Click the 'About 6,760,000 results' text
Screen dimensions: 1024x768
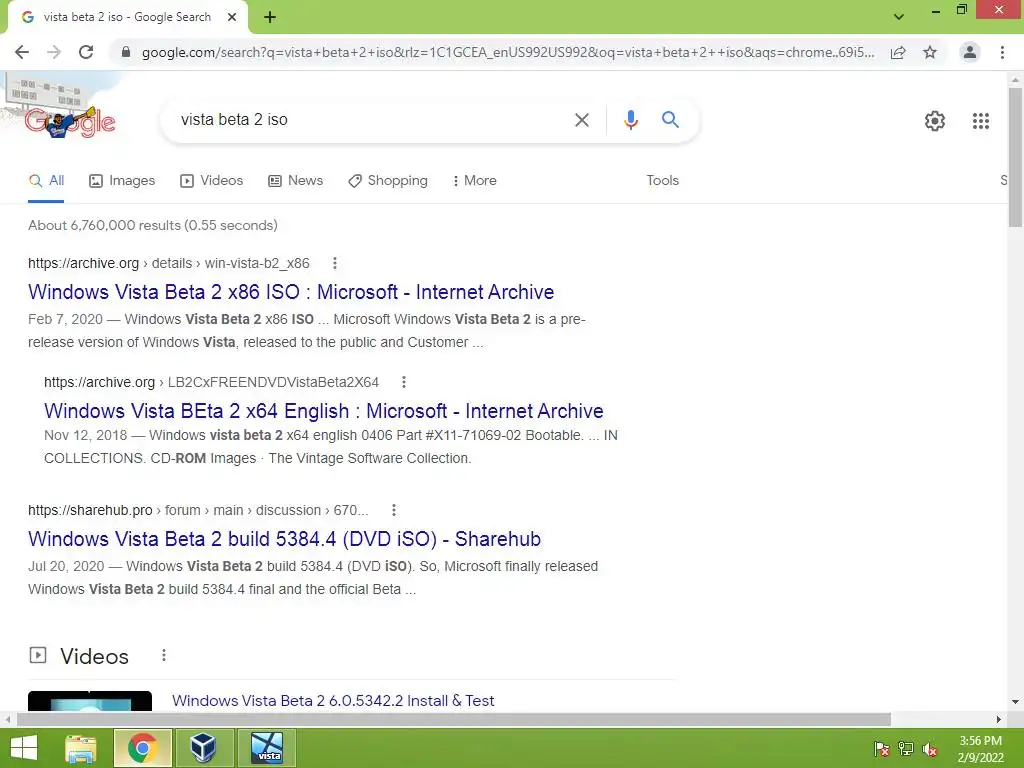pyautogui.click(x=153, y=225)
